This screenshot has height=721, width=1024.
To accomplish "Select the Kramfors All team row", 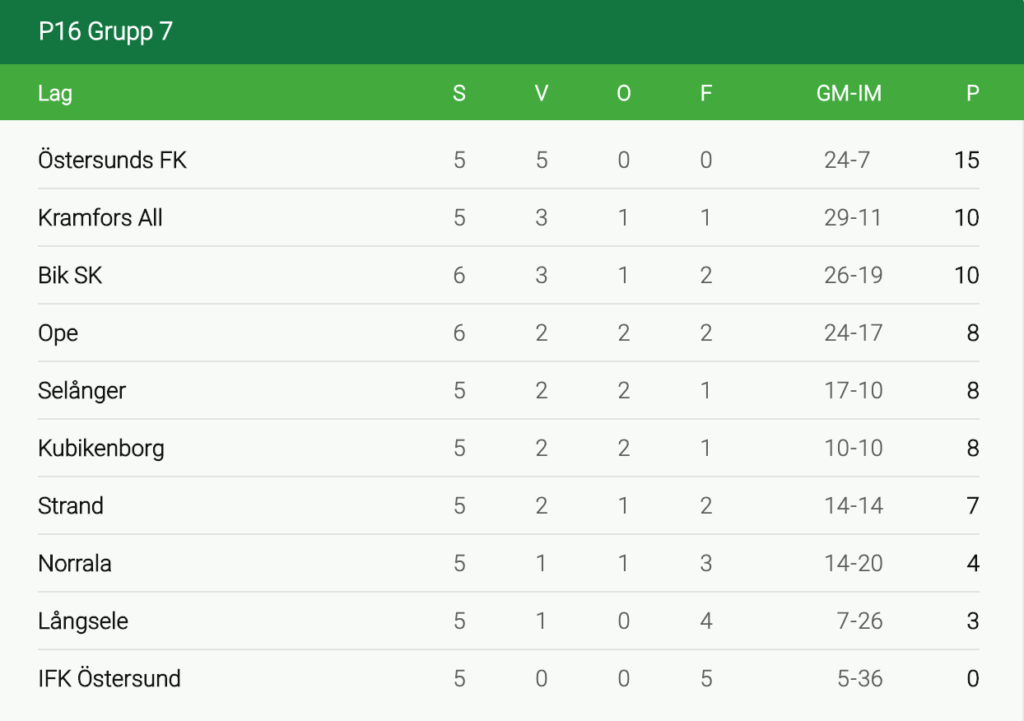I will pos(100,218).
